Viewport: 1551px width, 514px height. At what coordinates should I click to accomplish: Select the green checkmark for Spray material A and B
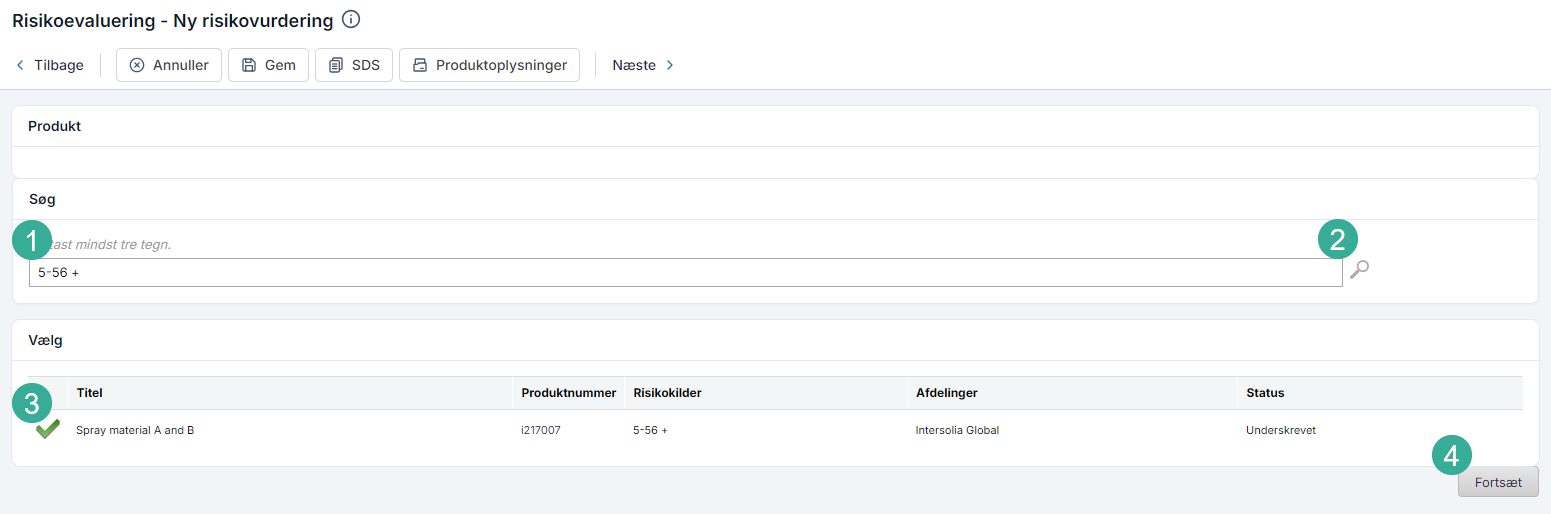[47, 429]
